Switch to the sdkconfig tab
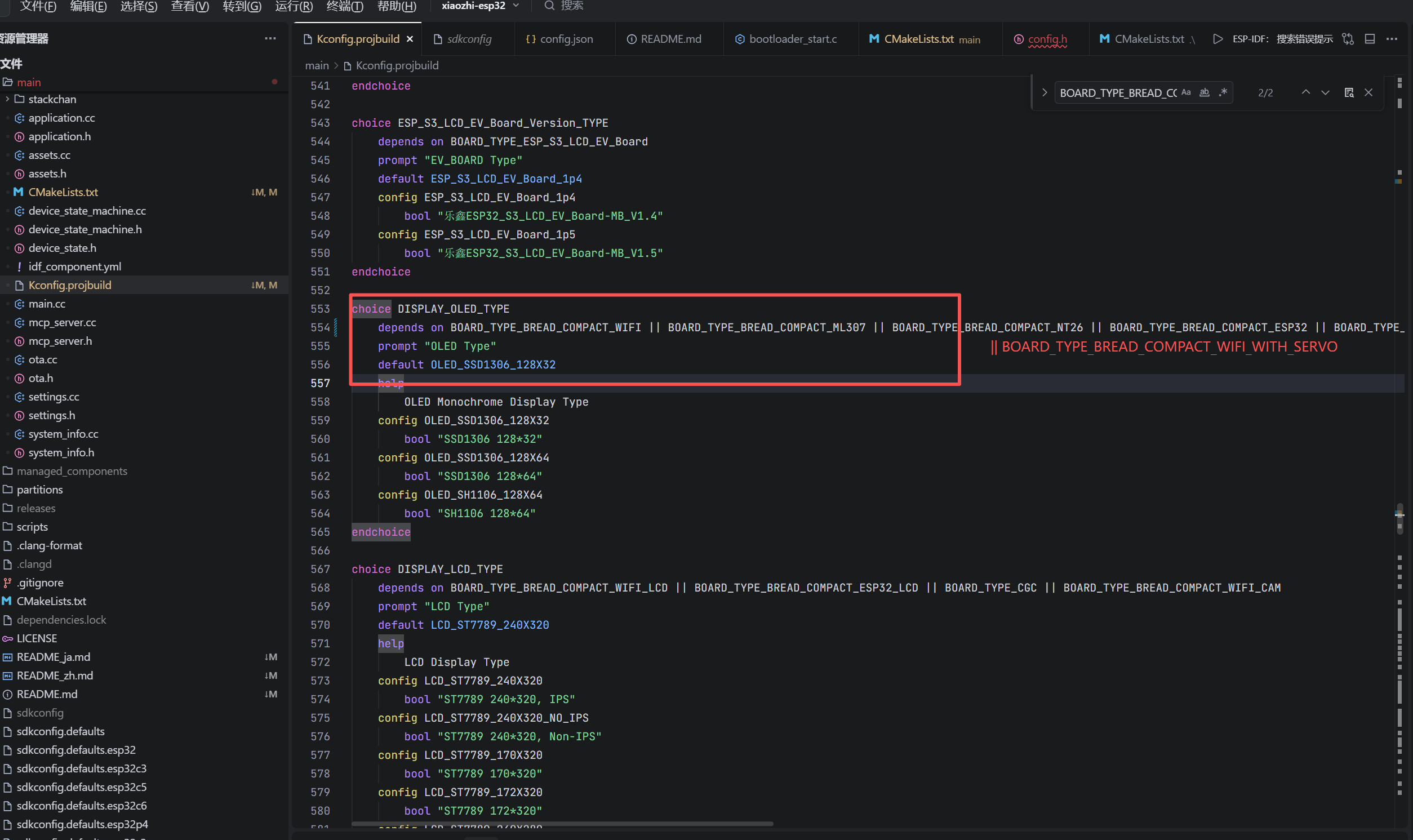This screenshot has width=1413, height=840. (x=469, y=39)
